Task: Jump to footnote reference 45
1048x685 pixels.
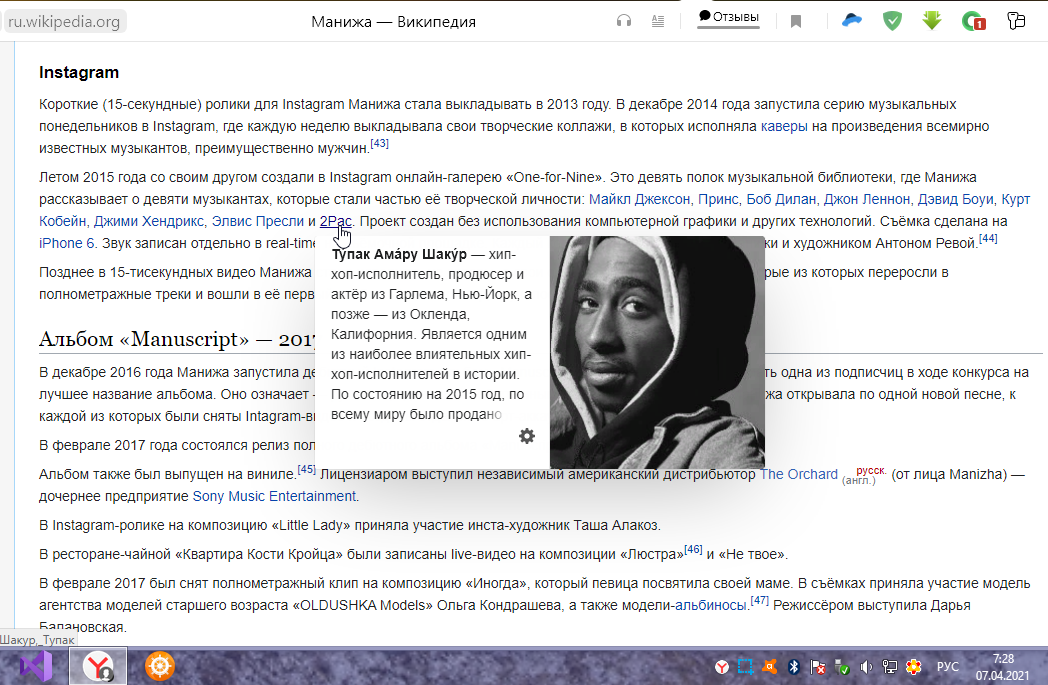Action: pos(306,469)
